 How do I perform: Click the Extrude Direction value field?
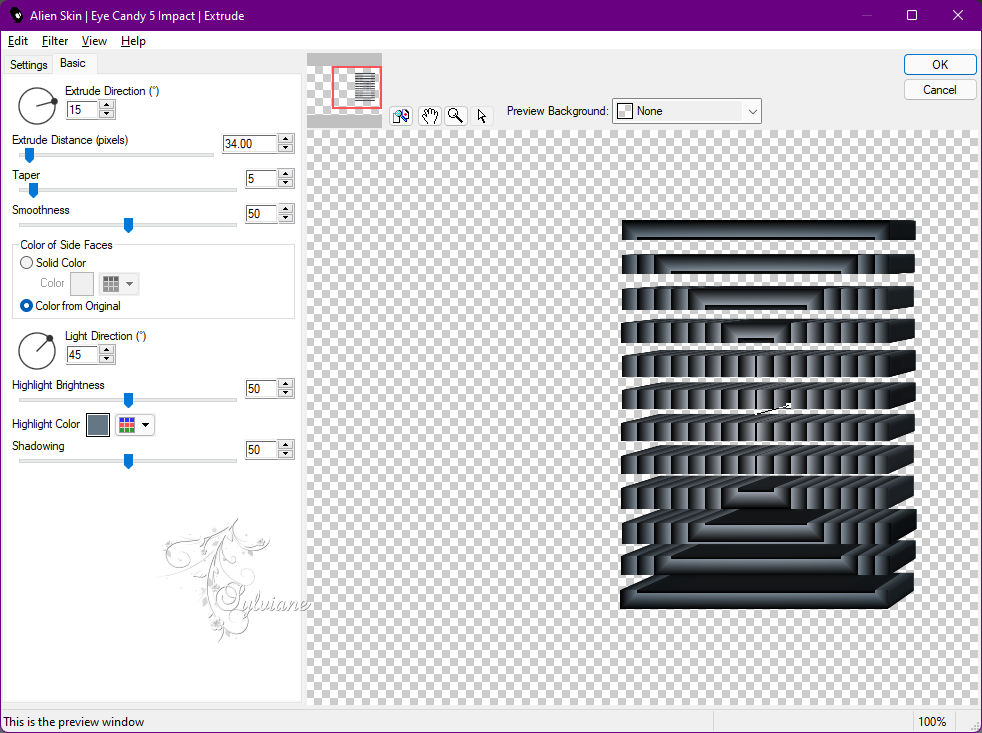click(82, 110)
